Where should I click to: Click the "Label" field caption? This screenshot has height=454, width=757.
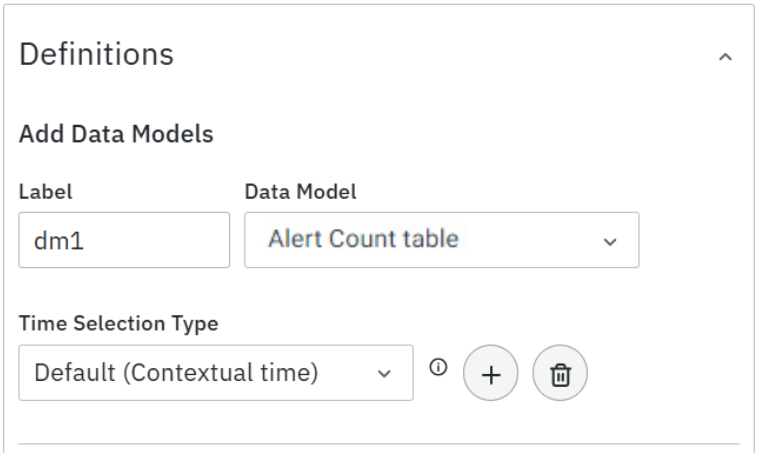click(39, 190)
